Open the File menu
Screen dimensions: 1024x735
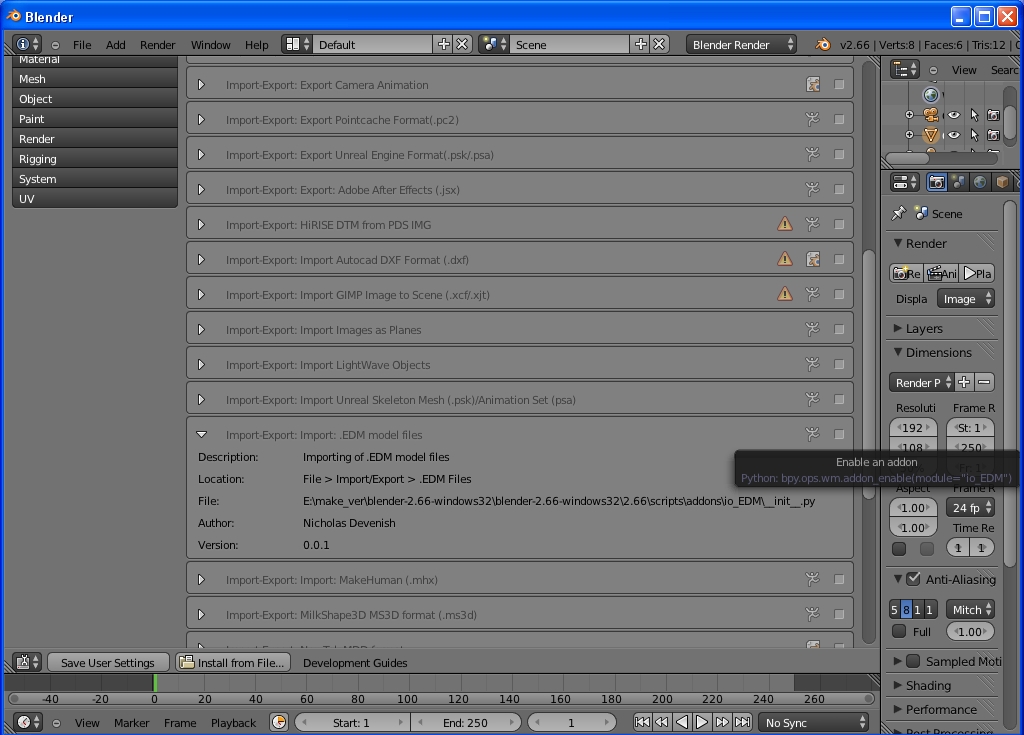pos(82,44)
